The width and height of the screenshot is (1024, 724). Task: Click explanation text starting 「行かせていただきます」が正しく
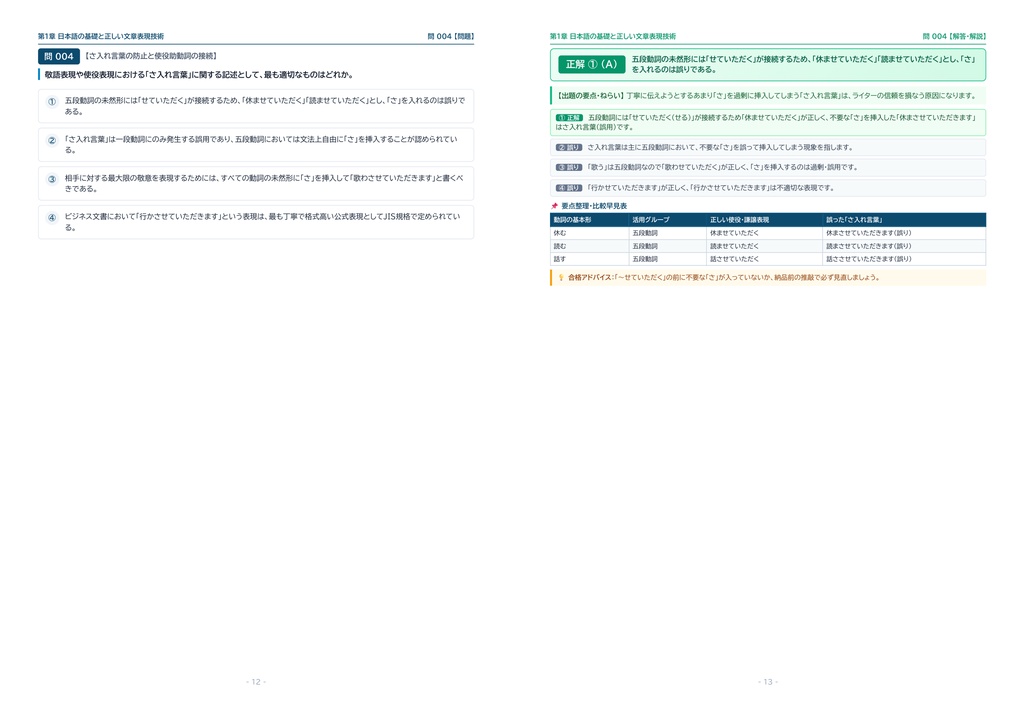point(711,188)
